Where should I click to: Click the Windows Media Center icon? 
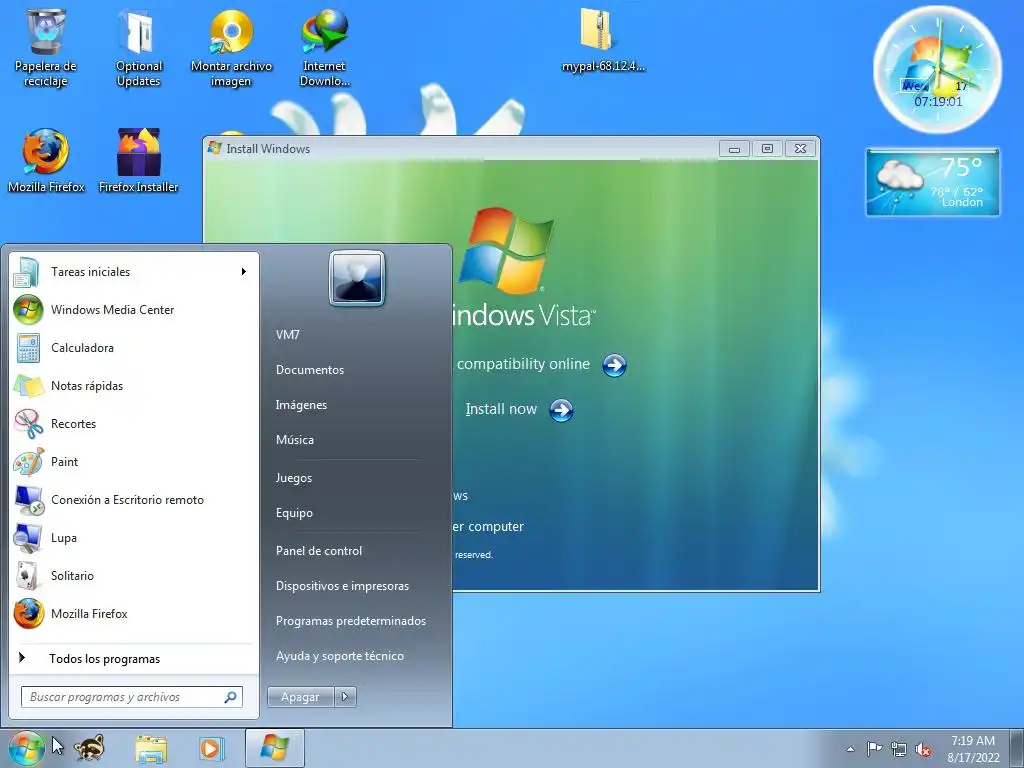pyautogui.click(x=29, y=310)
